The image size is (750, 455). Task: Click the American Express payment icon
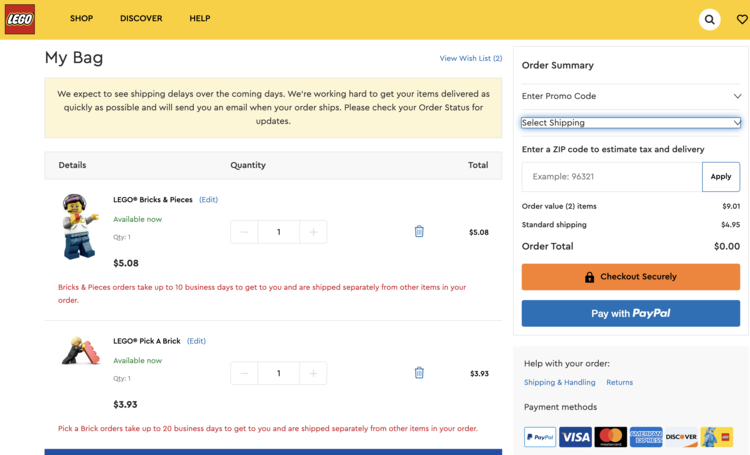pyautogui.click(x=646, y=437)
